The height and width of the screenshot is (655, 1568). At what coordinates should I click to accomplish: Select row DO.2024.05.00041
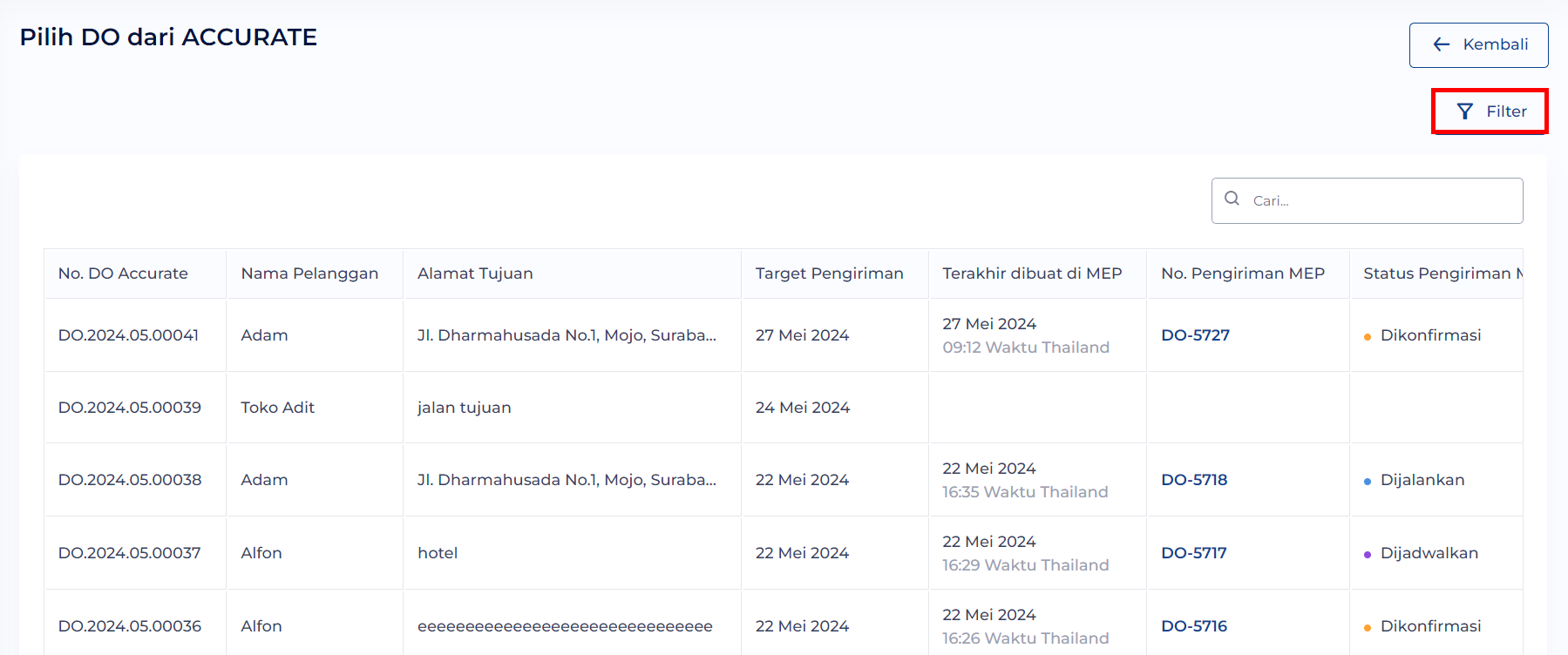click(x=784, y=335)
